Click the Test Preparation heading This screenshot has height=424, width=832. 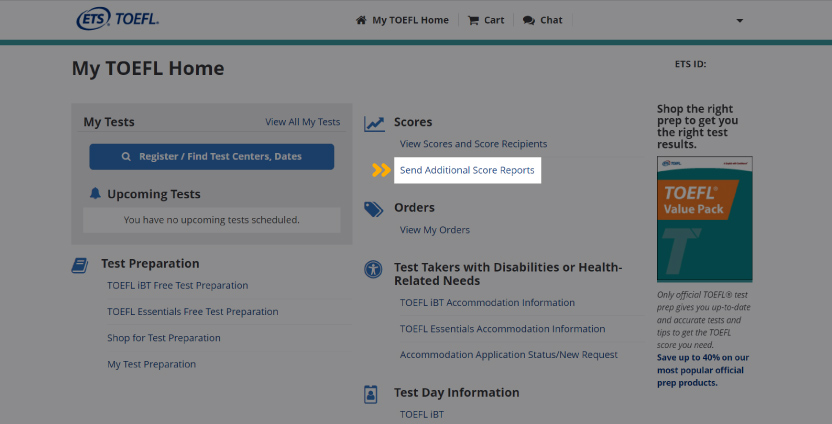pyautogui.click(x=150, y=264)
